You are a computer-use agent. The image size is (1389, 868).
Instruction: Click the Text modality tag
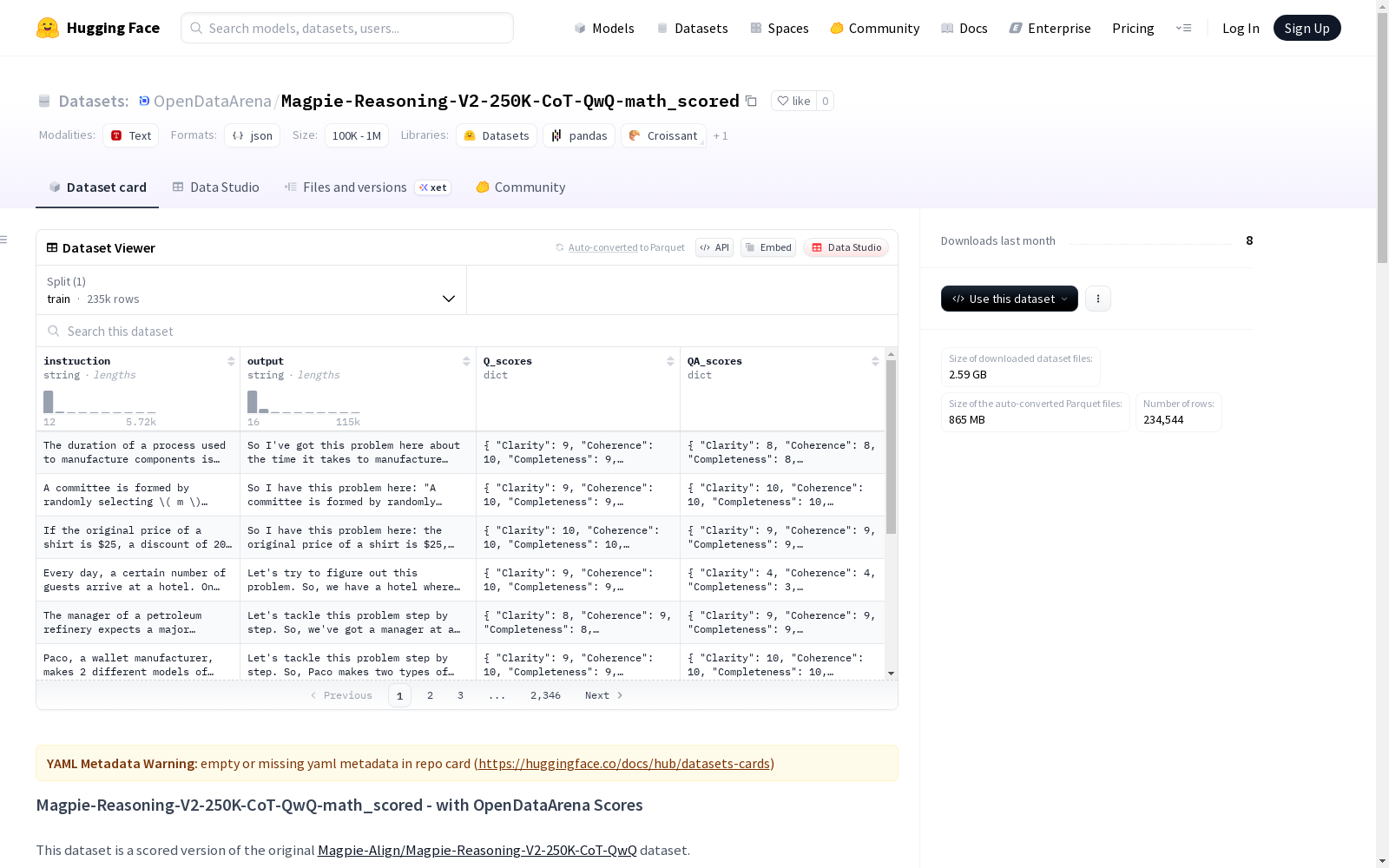(x=131, y=135)
